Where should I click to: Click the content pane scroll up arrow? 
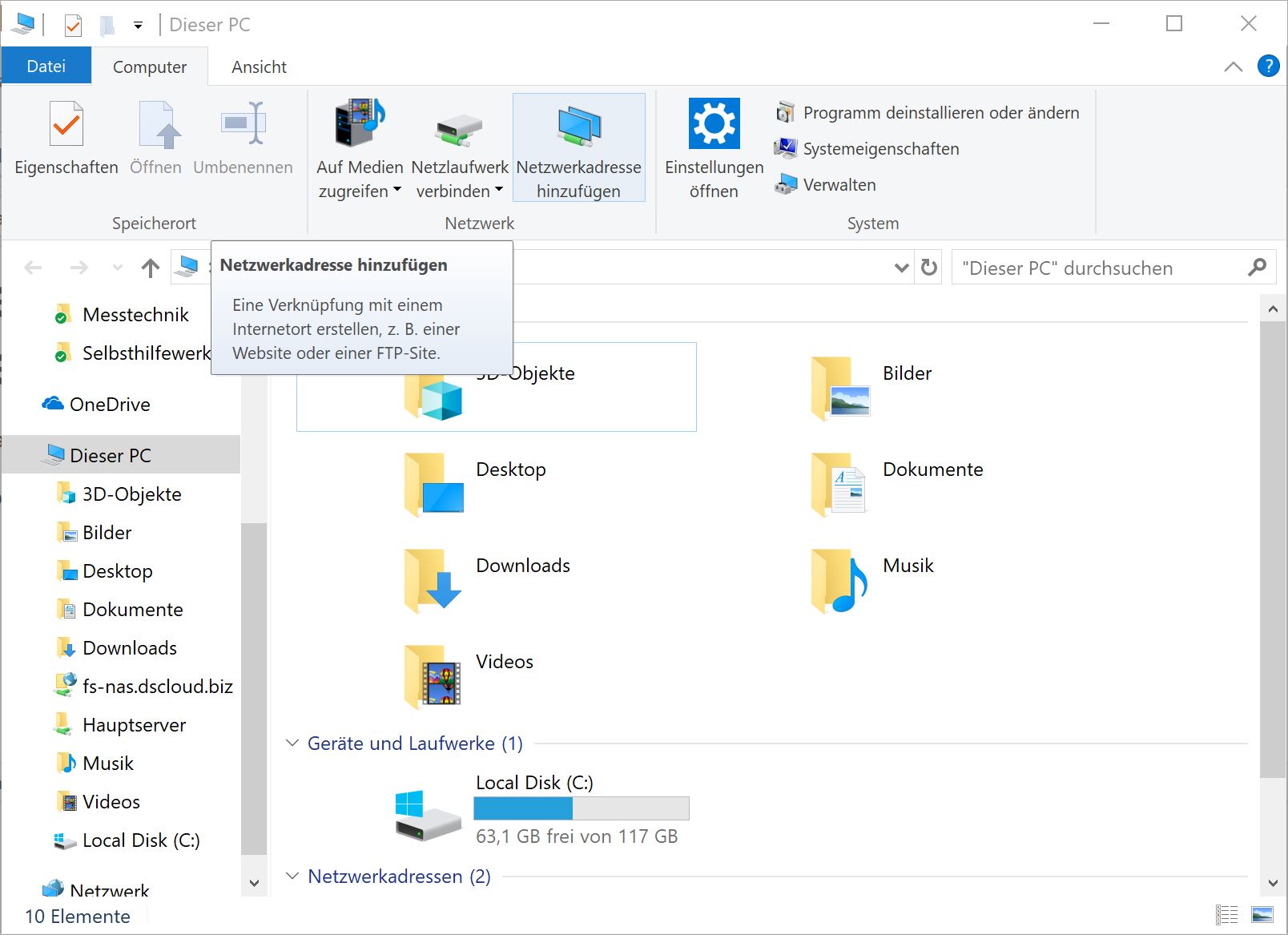click(x=1273, y=308)
